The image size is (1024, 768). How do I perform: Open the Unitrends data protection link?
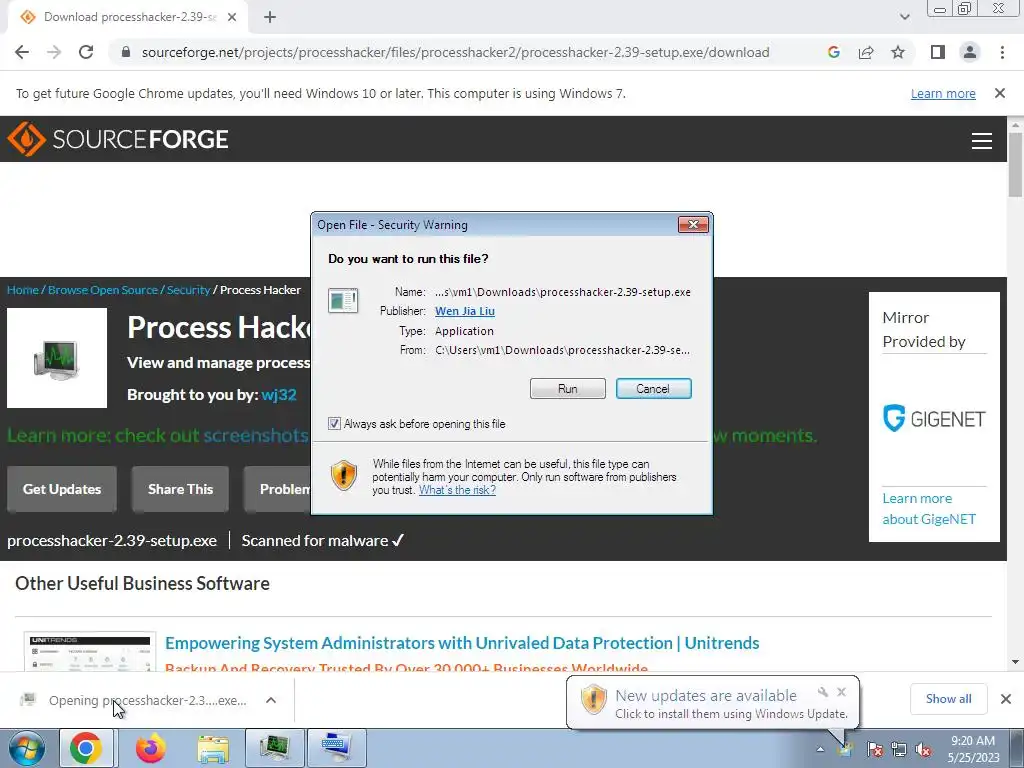pyautogui.click(x=462, y=643)
